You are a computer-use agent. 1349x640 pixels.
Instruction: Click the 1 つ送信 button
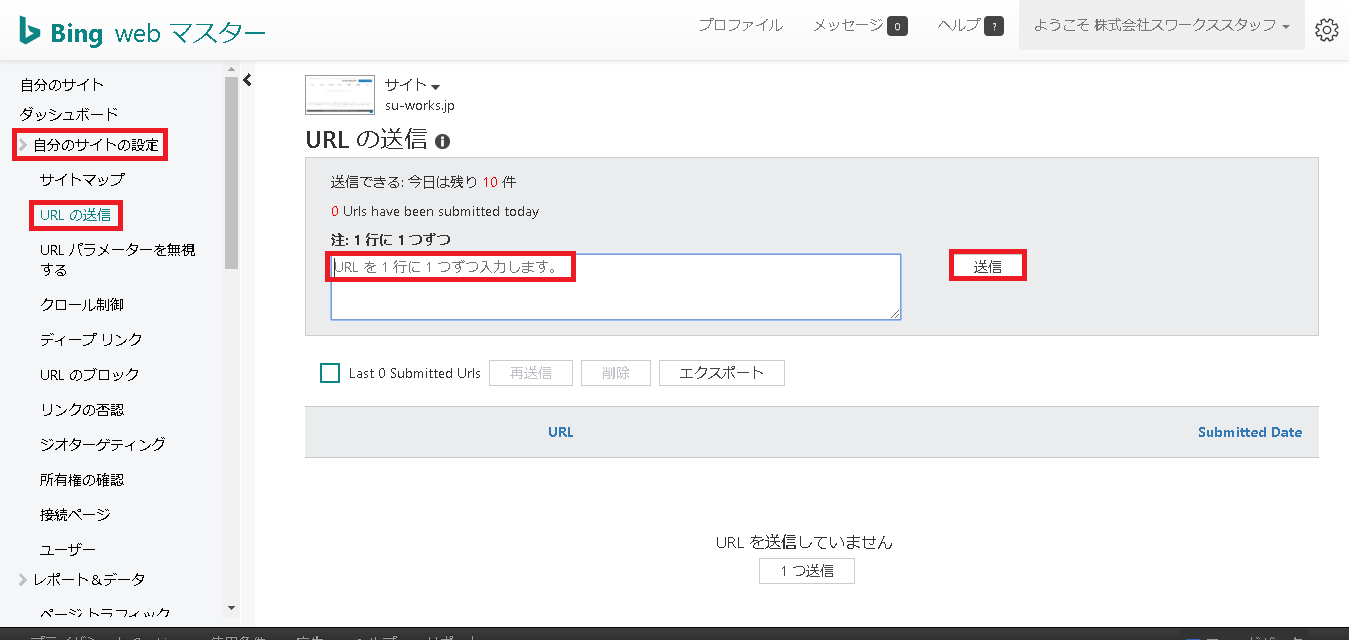pos(806,571)
